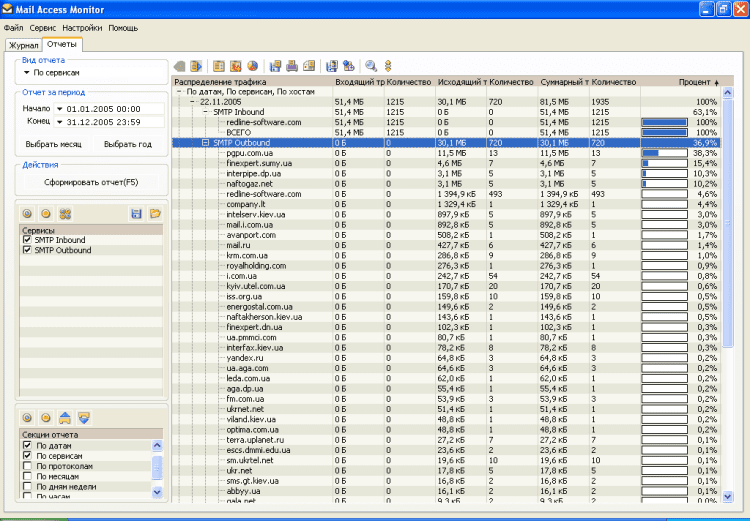Enable the По протоколам section checkbox
This screenshot has width=750, height=521.
pyautogui.click(x=28, y=466)
